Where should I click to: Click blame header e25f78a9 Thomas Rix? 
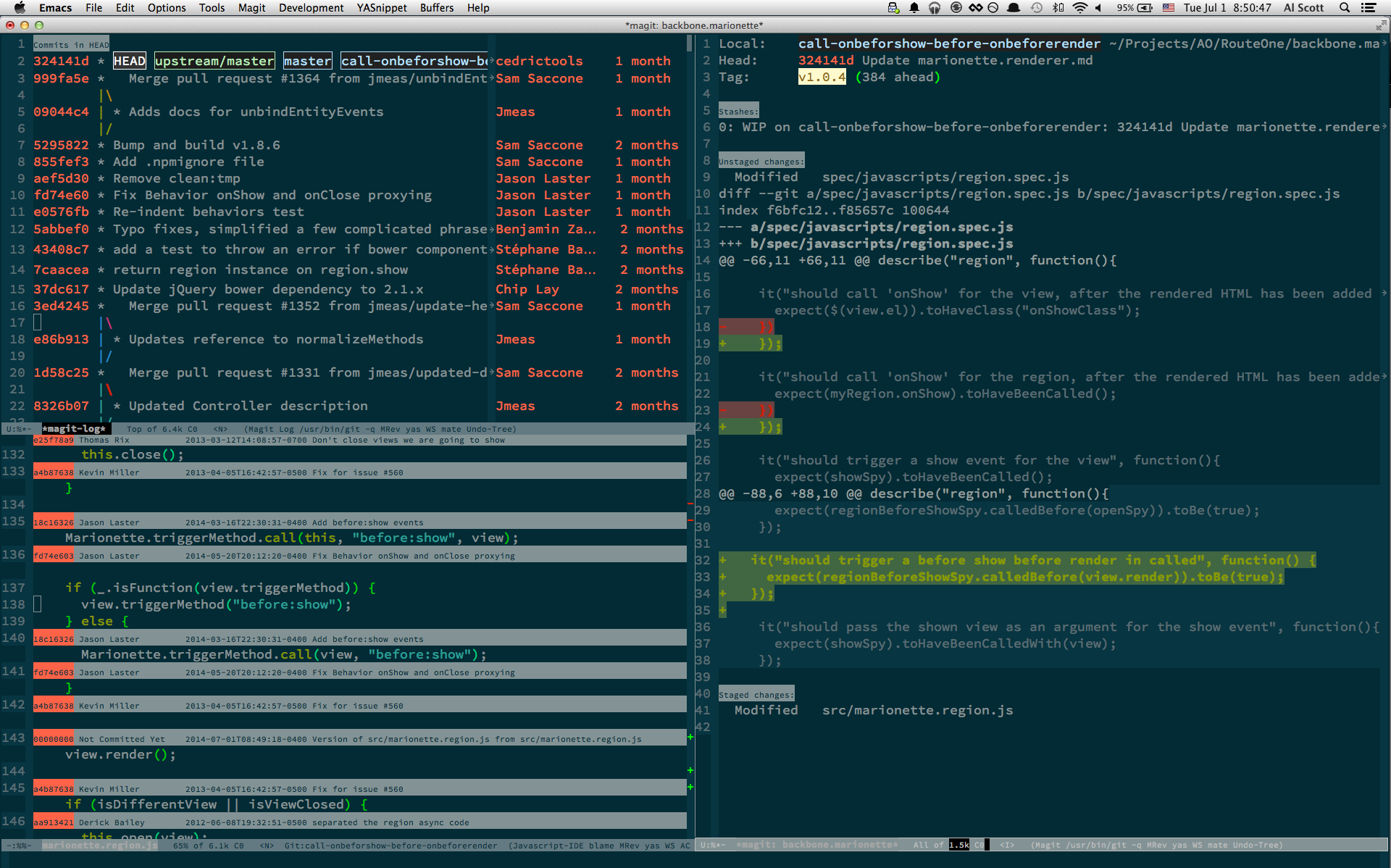point(359,440)
